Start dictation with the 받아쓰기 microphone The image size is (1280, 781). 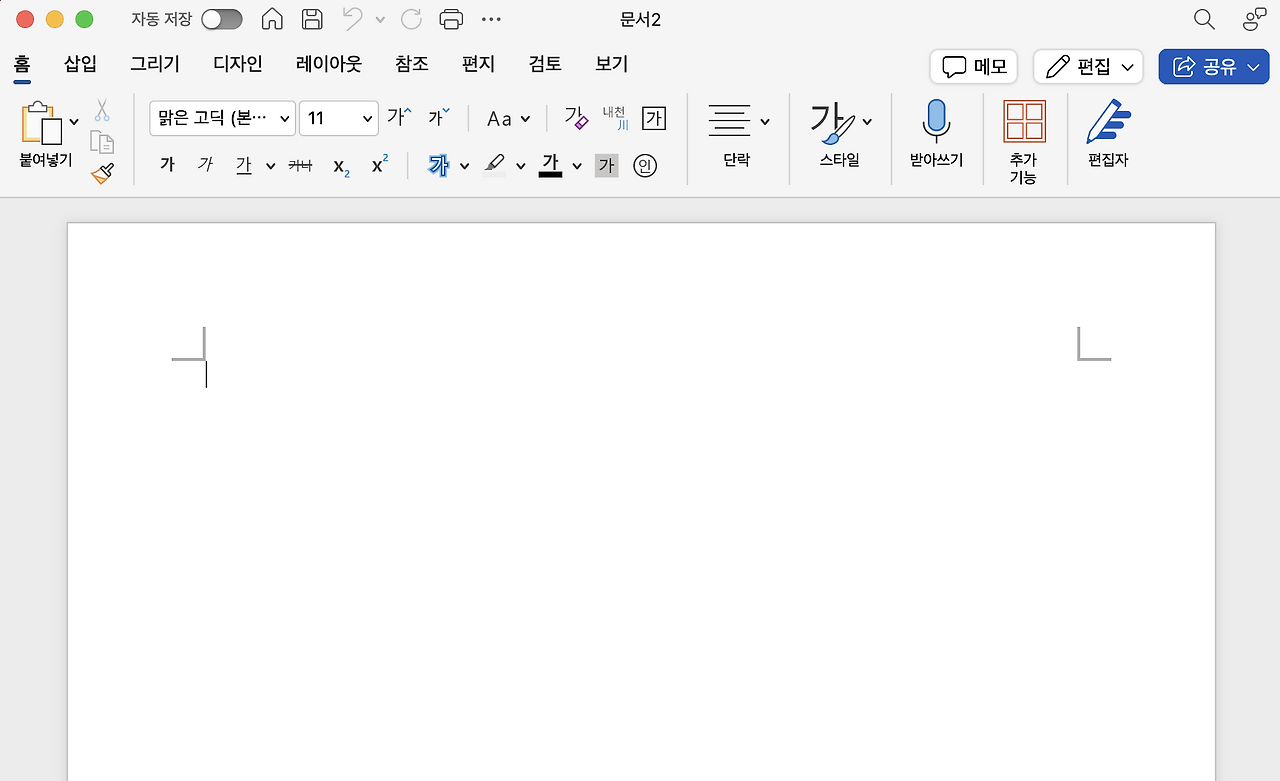pyautogui.click(x=936, y=134)
